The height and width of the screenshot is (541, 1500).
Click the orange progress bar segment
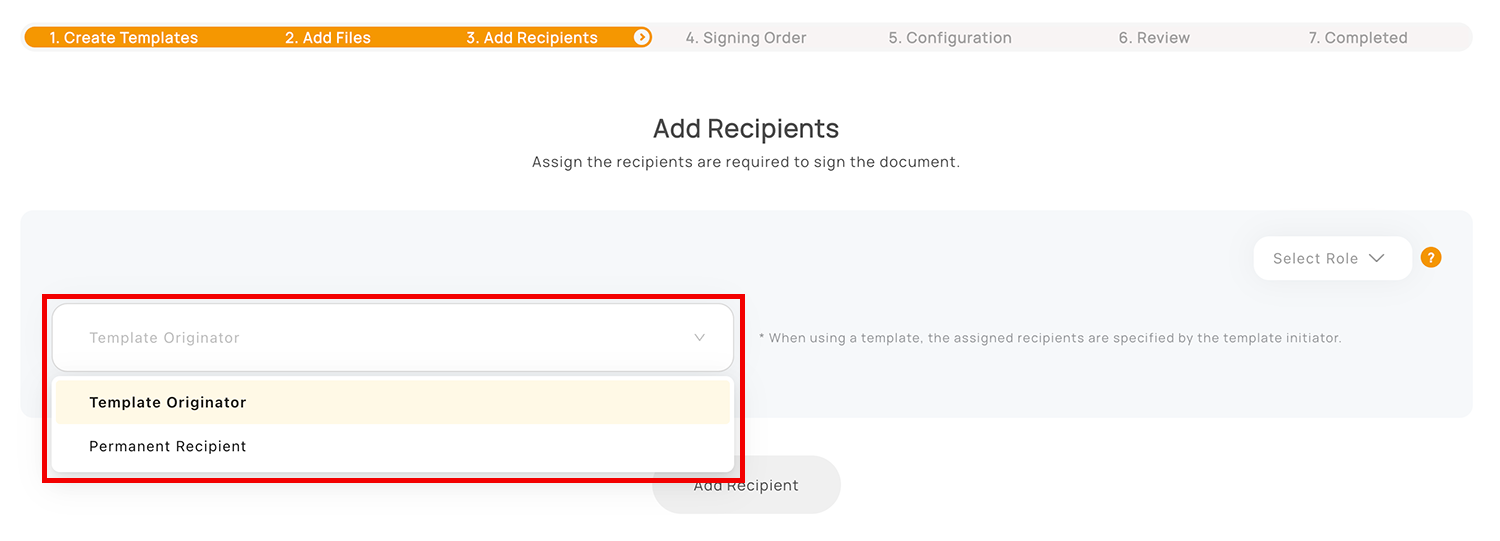[x=338, y=37]
